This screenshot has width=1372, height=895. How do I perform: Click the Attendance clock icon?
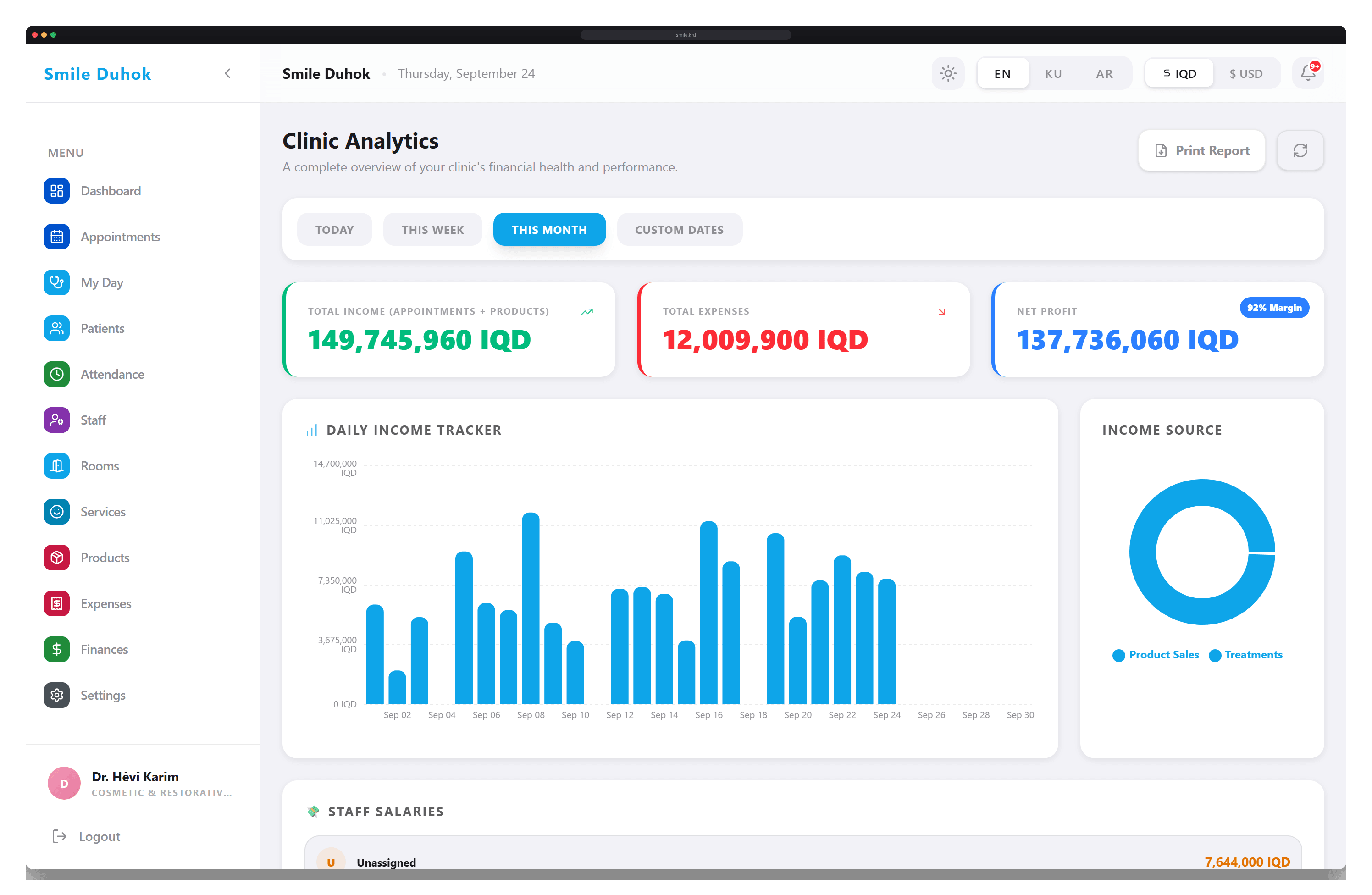[x=56, y=374]
